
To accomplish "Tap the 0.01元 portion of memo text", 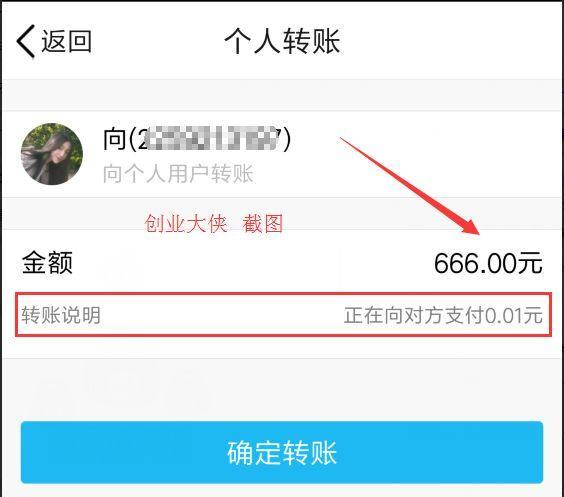I will pyautogui.click(x=514, y=315).
